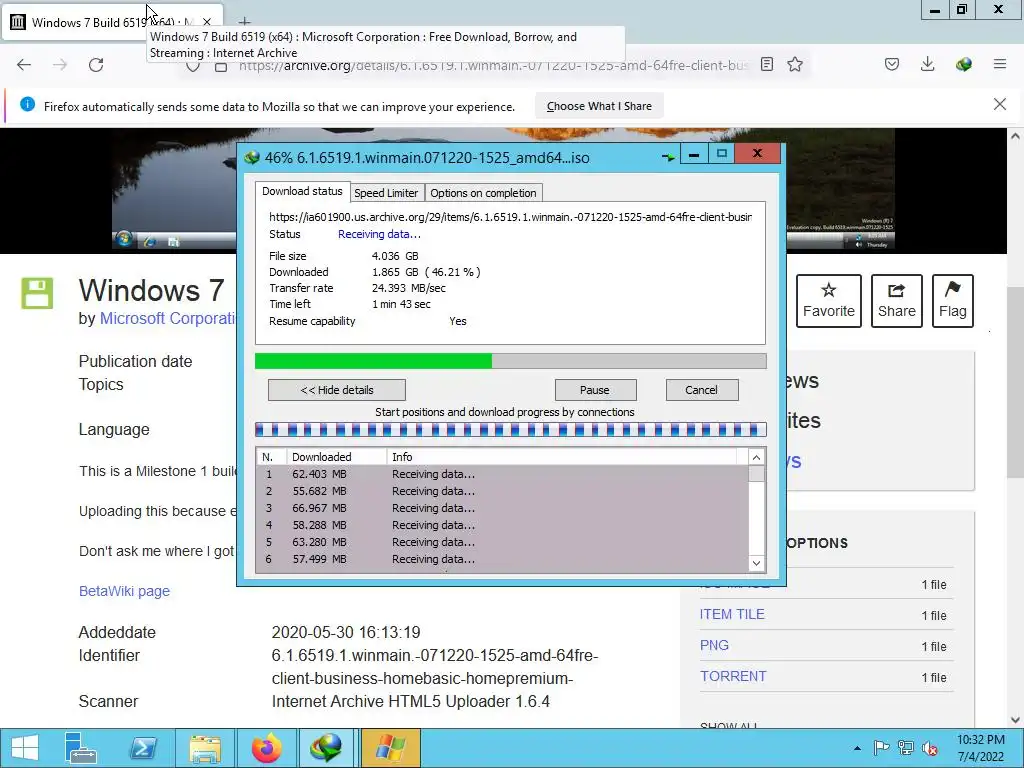Image resolution: width=1024 pixels, height=768 pixels.
Task: Click the Favorite star button
Action: pyautogui.click(x=828, y=300)
